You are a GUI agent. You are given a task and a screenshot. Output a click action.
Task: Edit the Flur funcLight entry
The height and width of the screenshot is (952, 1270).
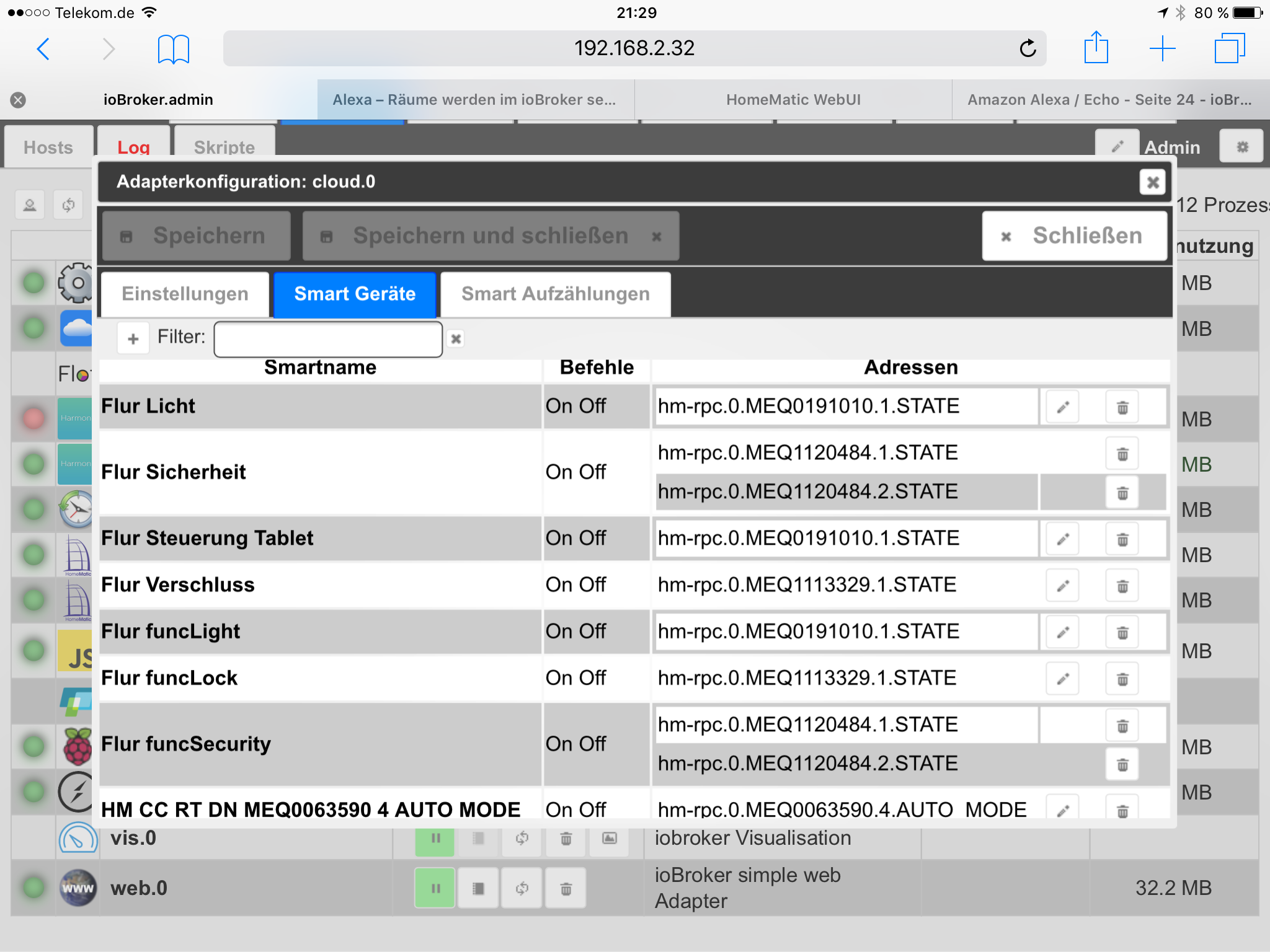click(1063, 632)
